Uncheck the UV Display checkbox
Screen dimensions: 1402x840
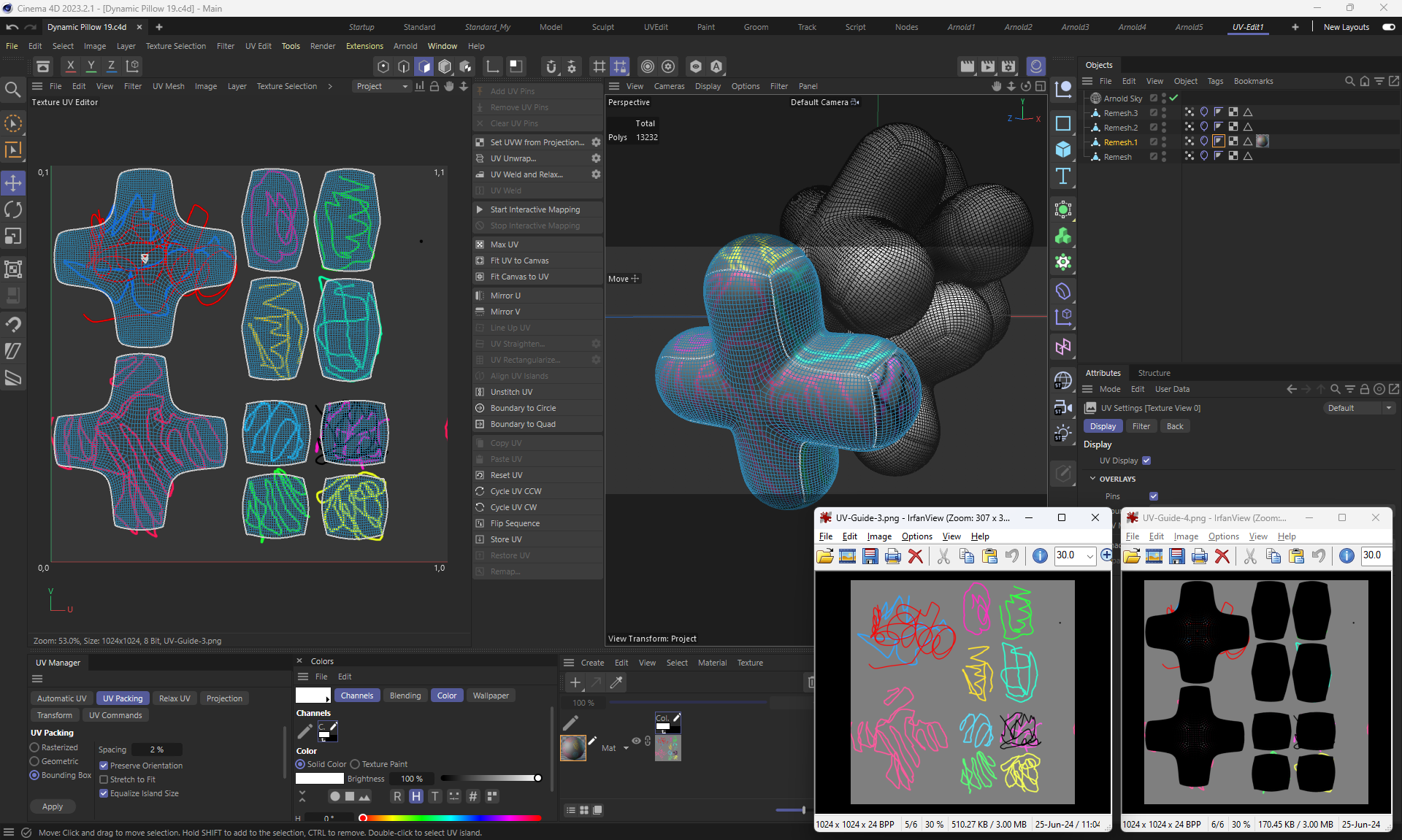click(x=1146, y=461)
